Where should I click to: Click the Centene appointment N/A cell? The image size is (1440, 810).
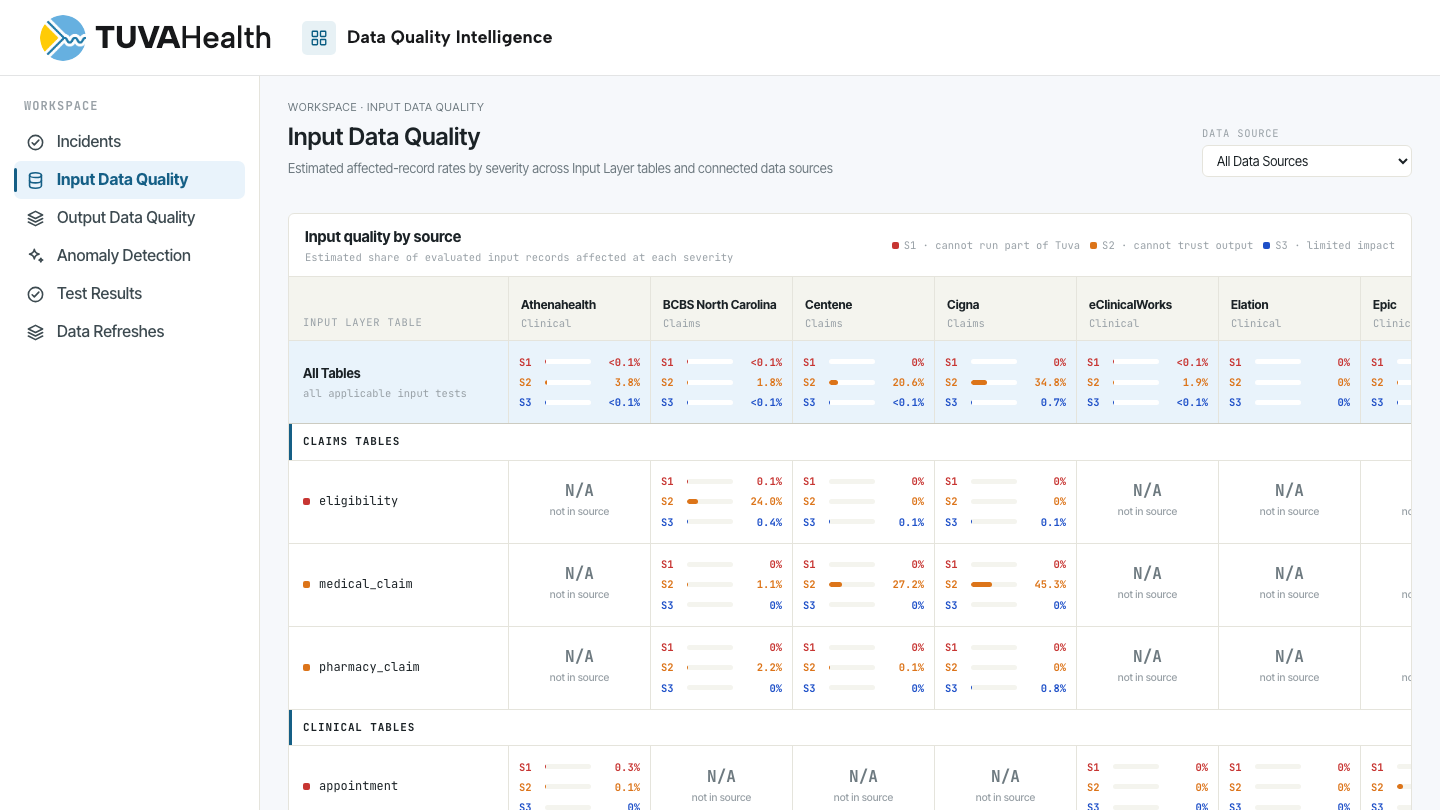click(863, 780)
